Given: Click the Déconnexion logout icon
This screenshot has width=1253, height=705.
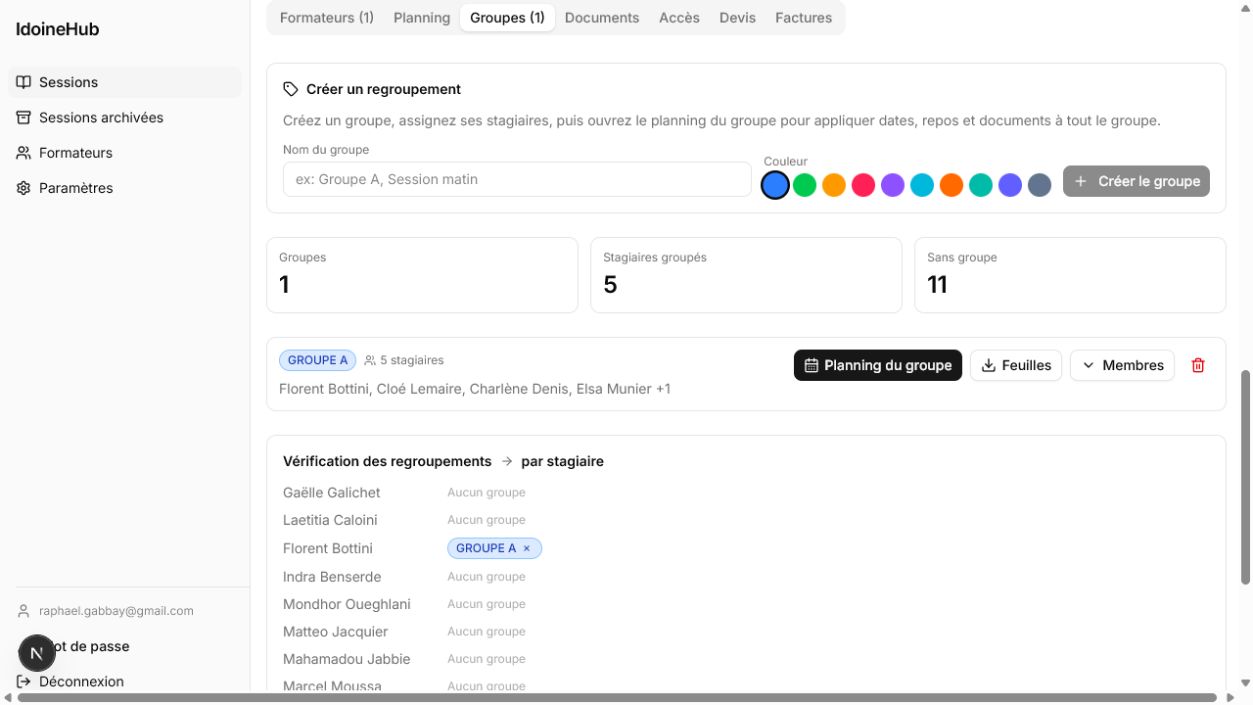Looking at the screenshot, I should click(x=24, y=682).
